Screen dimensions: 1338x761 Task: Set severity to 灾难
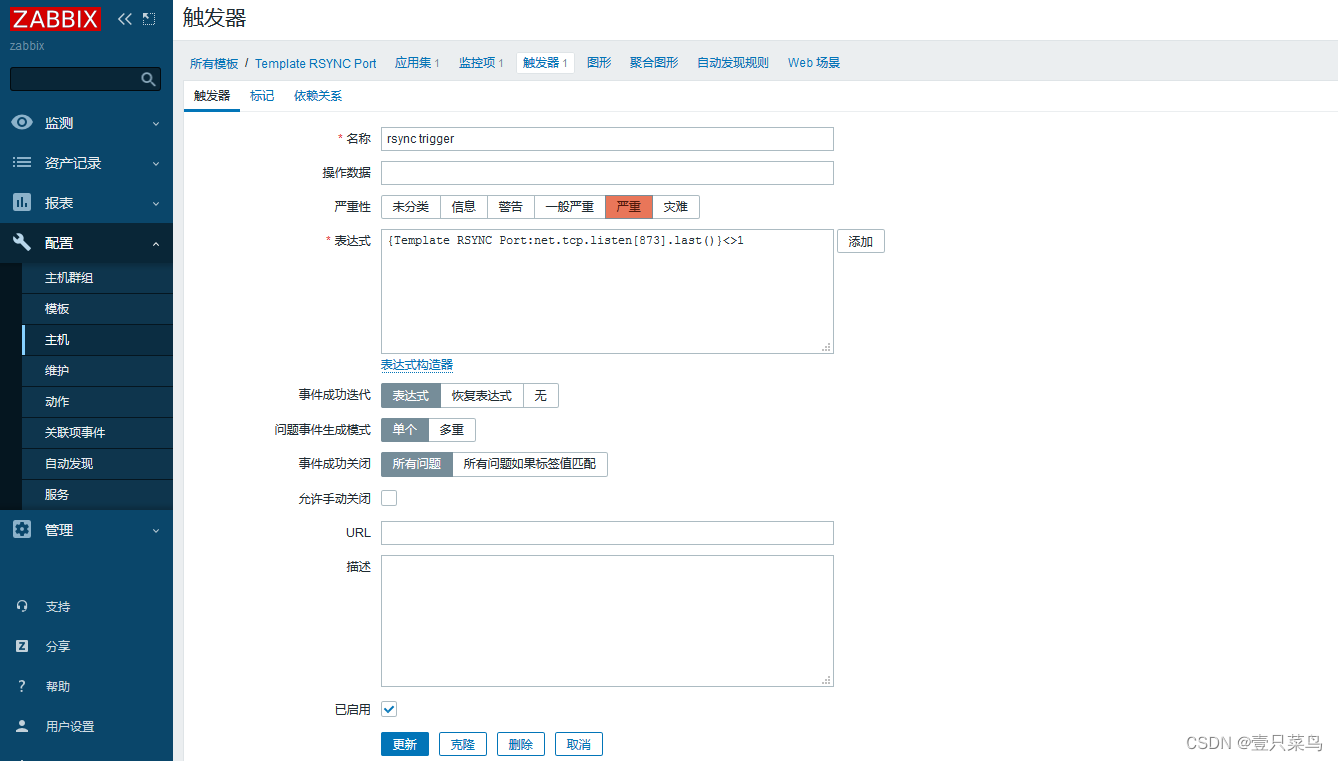[676, 207]
